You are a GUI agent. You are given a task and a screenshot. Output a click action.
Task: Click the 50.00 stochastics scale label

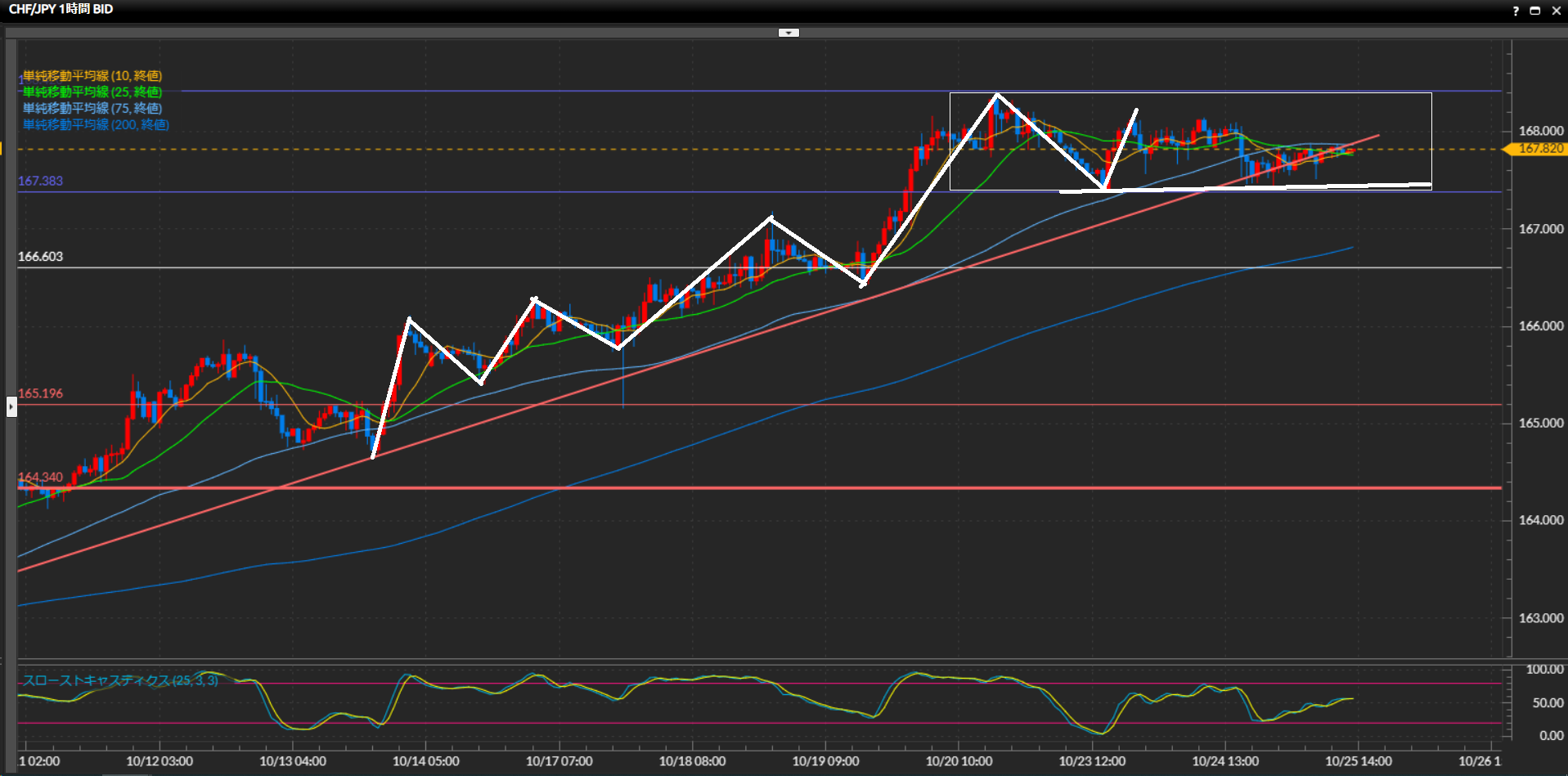[x=1548, y=702]
